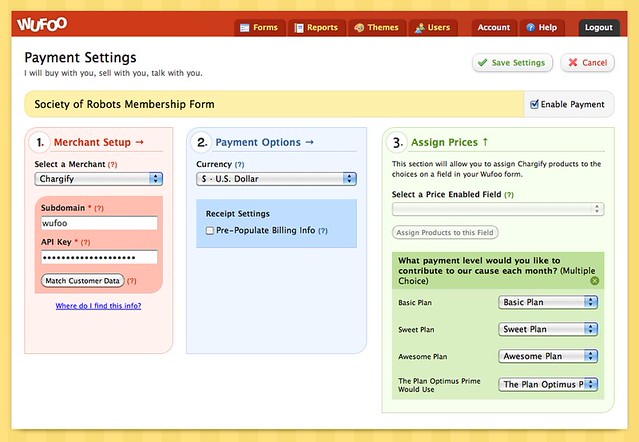Viewport: 639px width, 442px height.
Task: Click the Subdomain input field
Action: click(x=99, y=223)
